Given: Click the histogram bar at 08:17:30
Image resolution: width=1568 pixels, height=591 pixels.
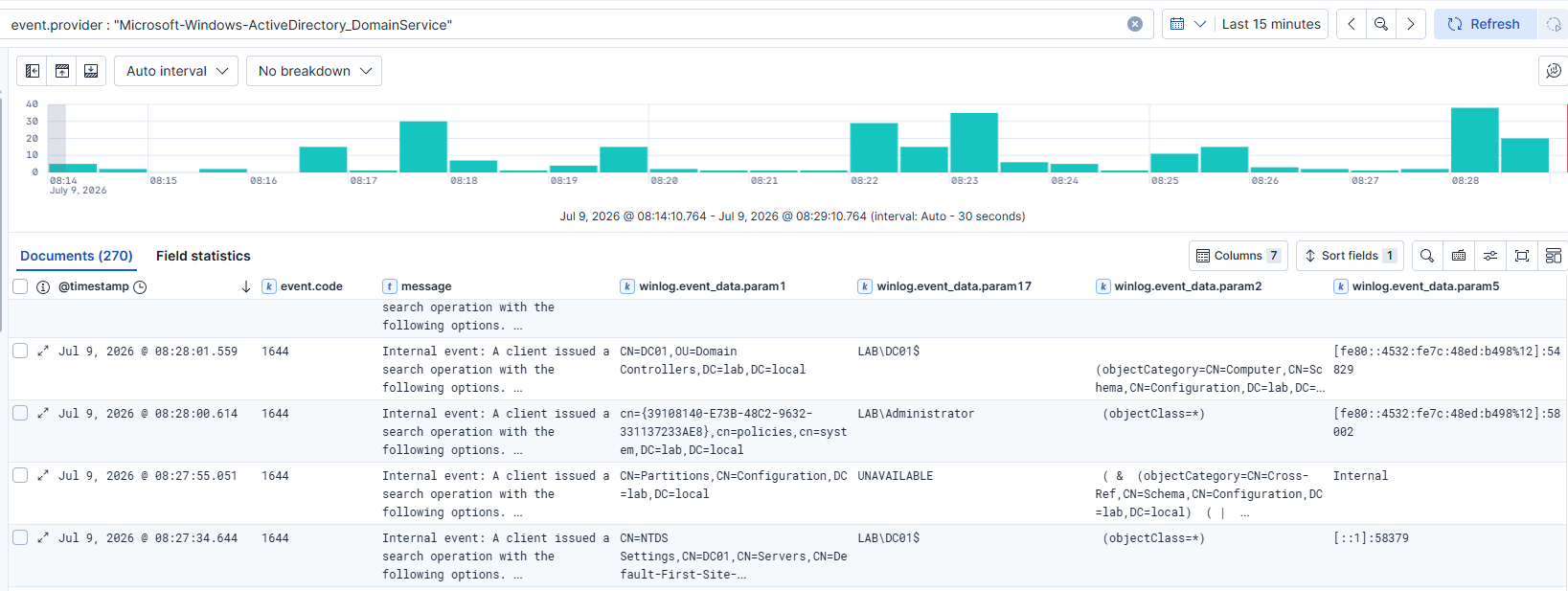Looking at the screenshot, I should tap(423, 147).
